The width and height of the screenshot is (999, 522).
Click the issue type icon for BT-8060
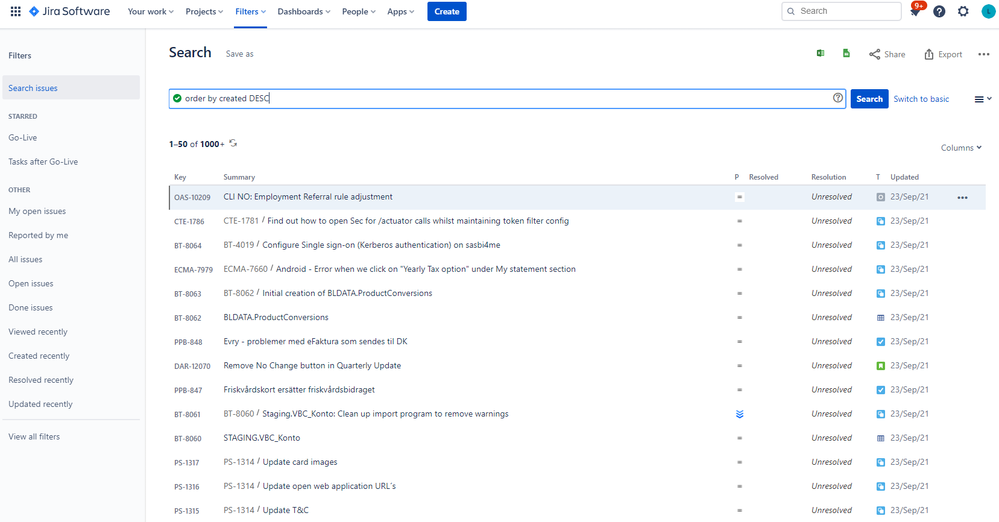[880, 438]
